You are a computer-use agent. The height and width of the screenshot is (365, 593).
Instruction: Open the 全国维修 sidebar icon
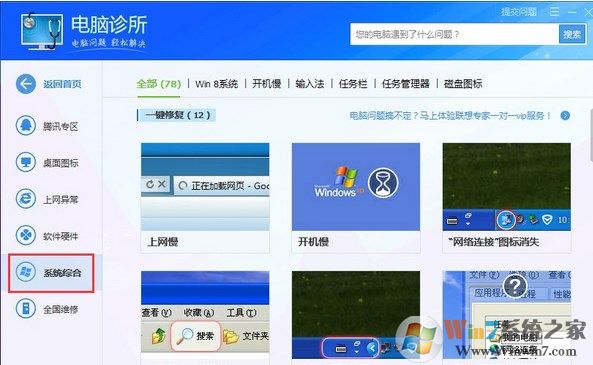coord(26,308)
